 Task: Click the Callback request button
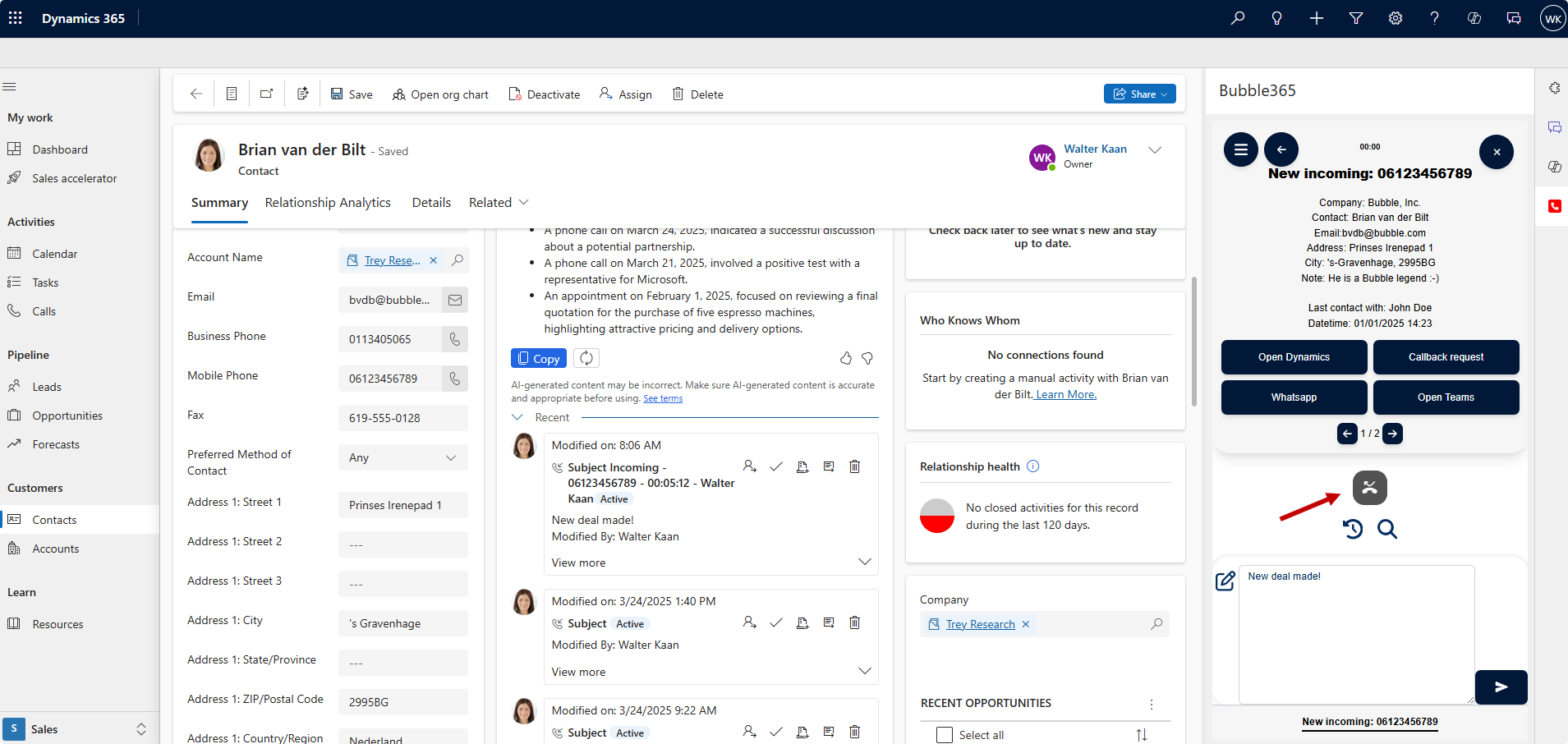tap(1446, 357)
